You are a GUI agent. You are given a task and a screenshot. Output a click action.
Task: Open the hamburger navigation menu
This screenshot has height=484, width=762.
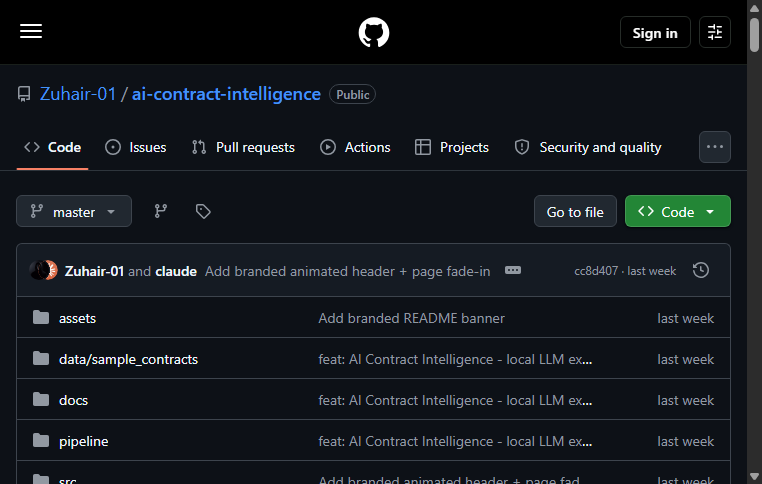pos(31,31)
